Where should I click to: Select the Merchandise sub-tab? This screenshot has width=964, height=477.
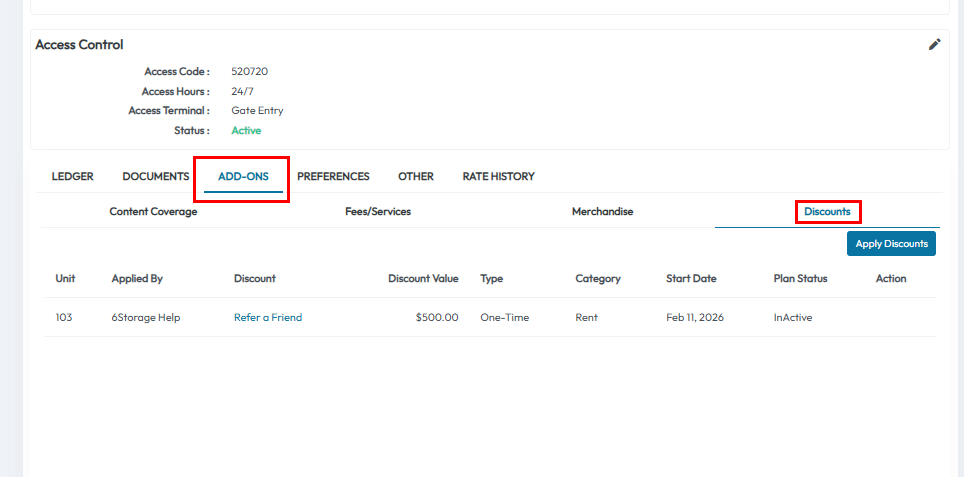[602, 212]
